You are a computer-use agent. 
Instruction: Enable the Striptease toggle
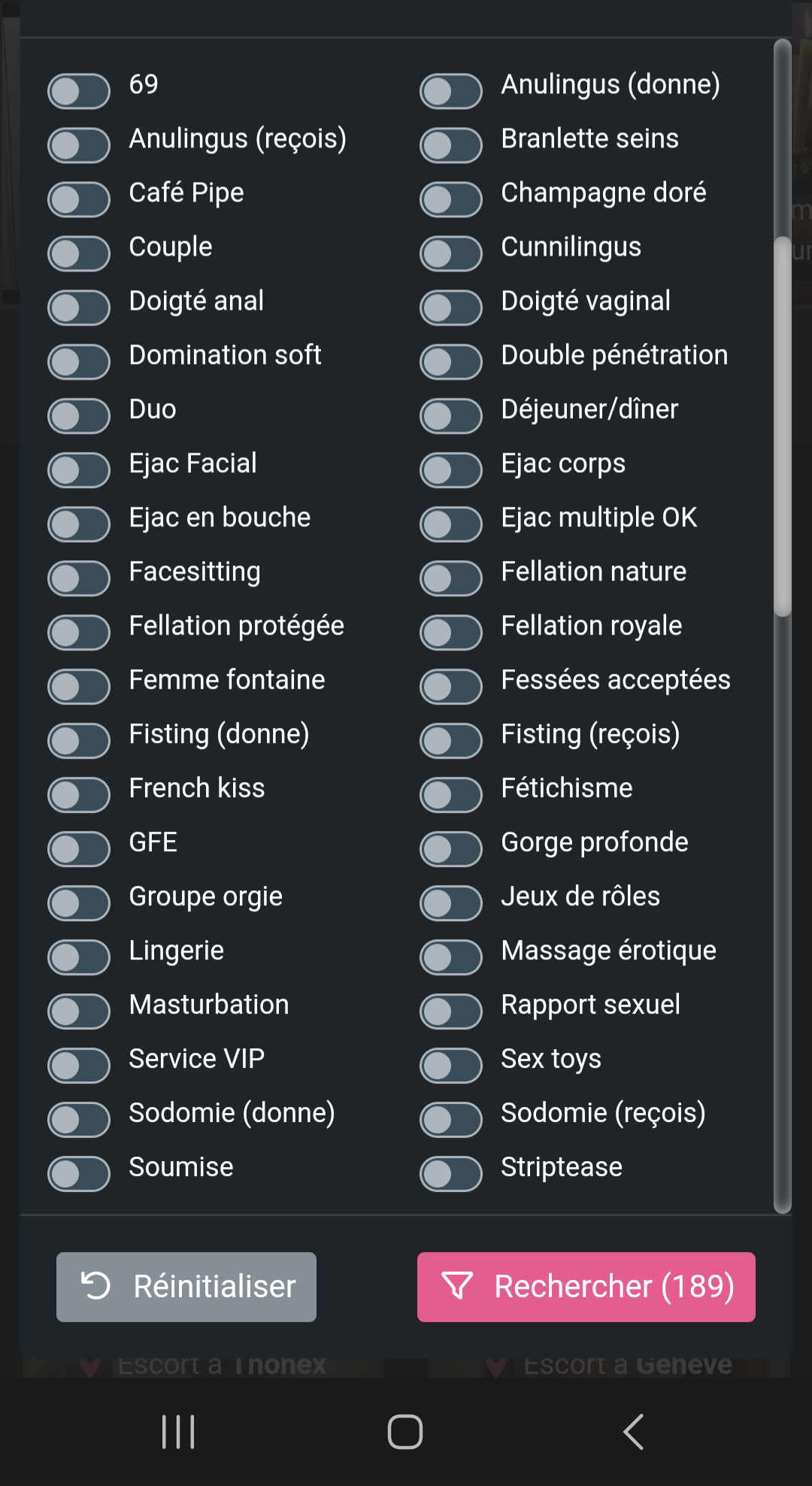pos(451,1174)
